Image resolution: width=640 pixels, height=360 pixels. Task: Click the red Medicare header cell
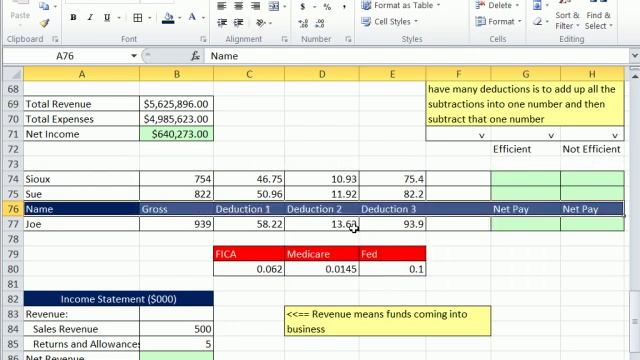click(x=322, y=254)
